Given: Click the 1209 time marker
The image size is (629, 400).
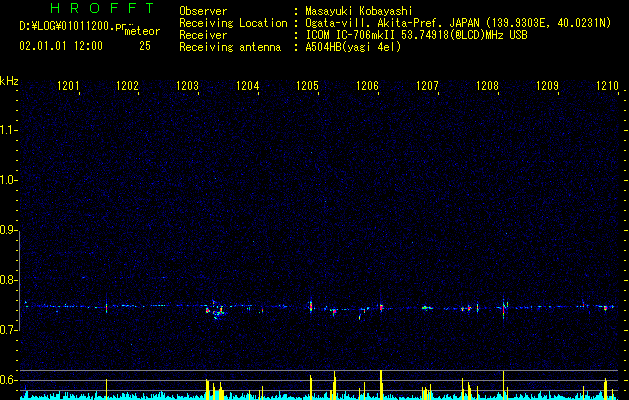Looking at the screenshot, I should (x=547, y=85).
